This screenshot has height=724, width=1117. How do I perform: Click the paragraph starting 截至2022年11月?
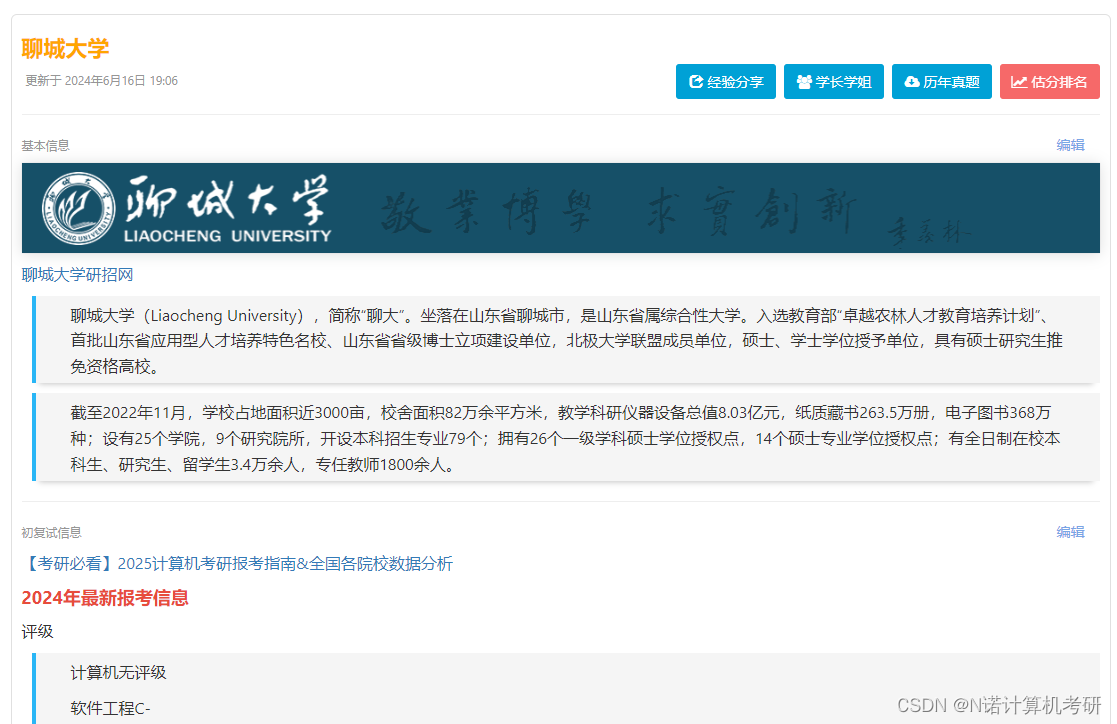click(566, 438)
